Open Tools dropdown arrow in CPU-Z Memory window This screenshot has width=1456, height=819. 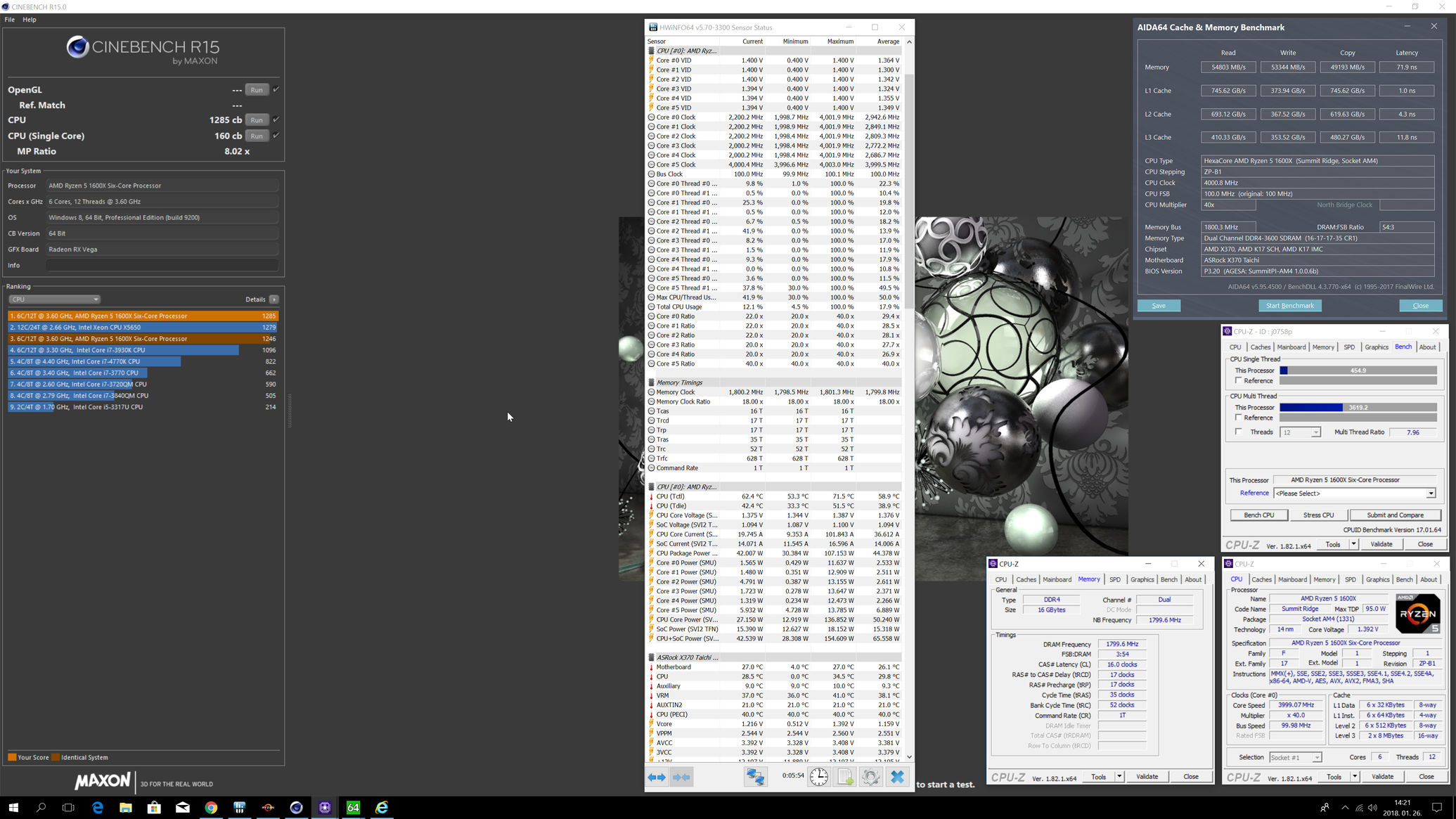pos(1119,777)
